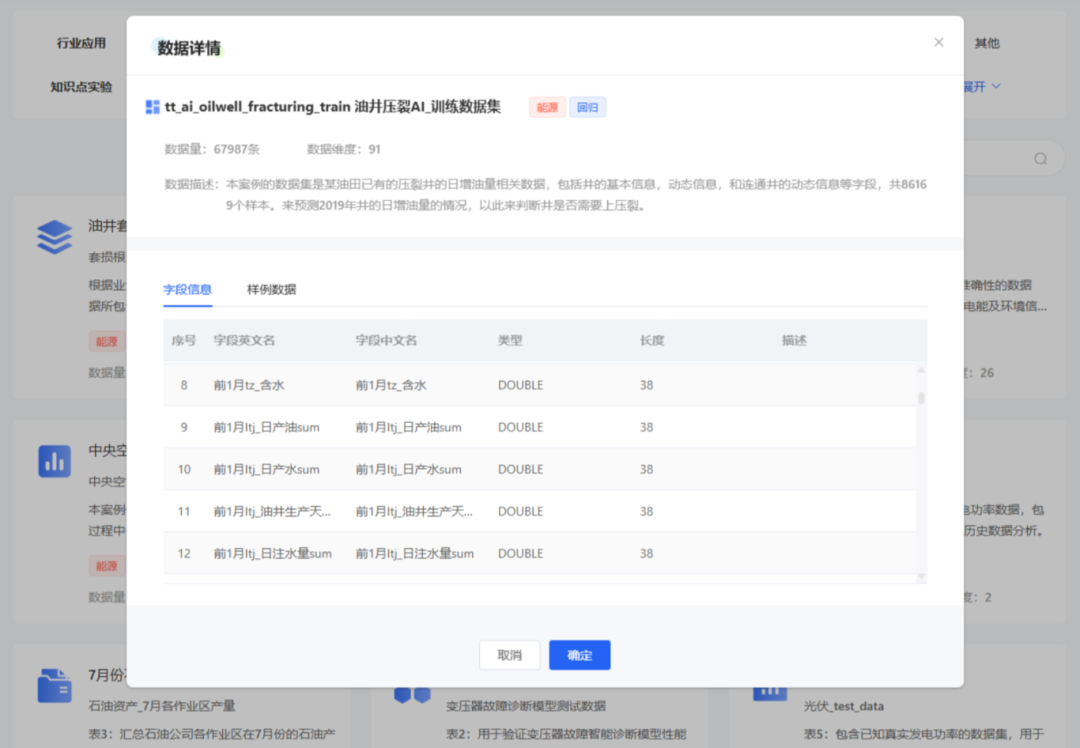Image resolution: width=1080 pixels, height=748 pixels.
Task: Click the stacked layers icon on 油井套 card
Action: (55, 237)
